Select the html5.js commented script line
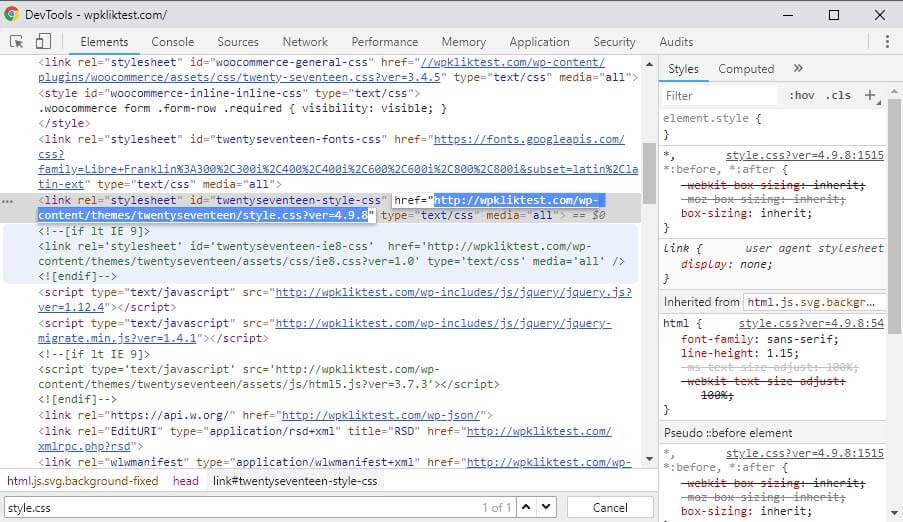 pyautogui.click(x=269, y=377)
